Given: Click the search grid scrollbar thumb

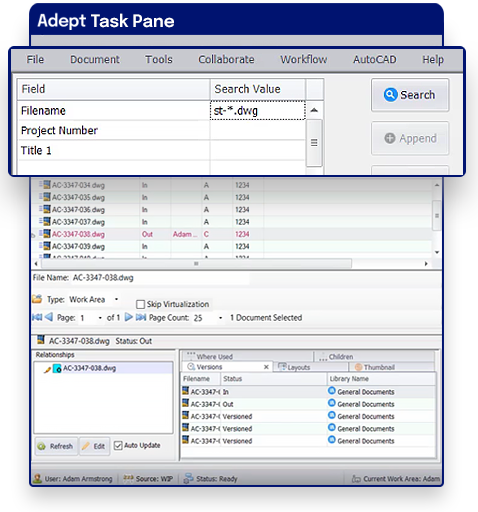Looking at the screenshot, I should 314,143.
